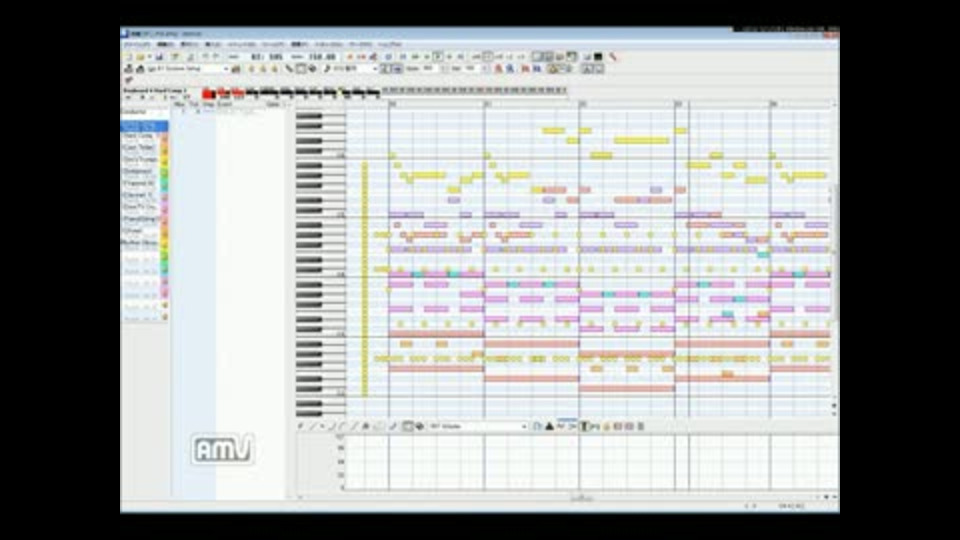Click the pencil tool in the lower controller pane toolbar
The image size is (960, 540).
pyautogui.click(x=301, y=426)
